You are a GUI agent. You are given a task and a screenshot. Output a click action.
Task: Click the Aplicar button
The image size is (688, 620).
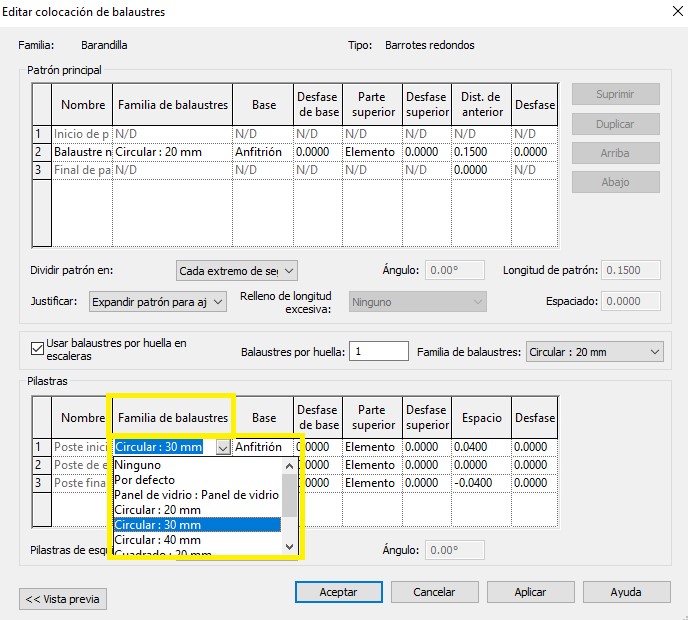click(x=530, y=592)
